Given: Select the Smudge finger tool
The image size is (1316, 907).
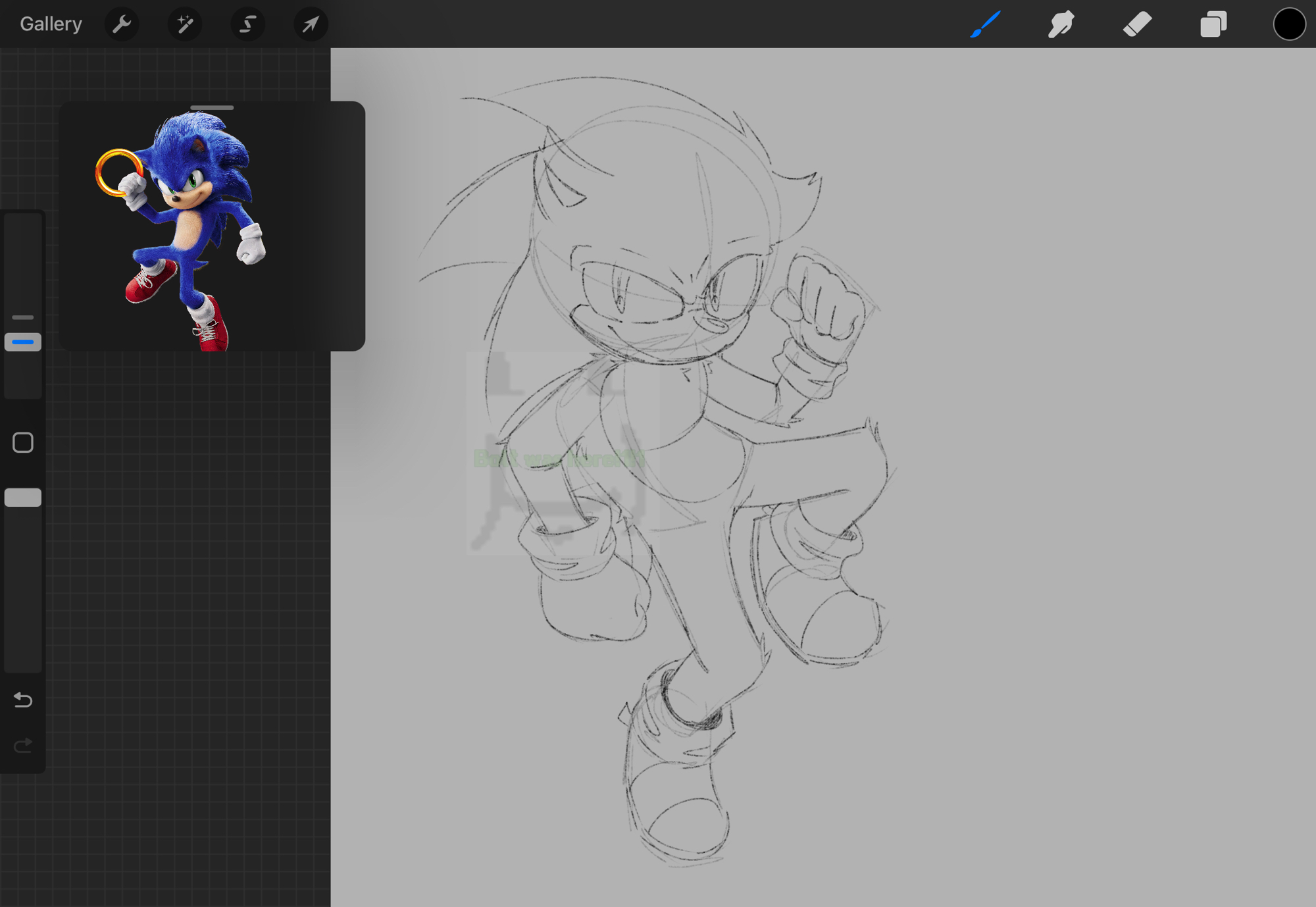Looking at the screenshot, I should [x=1061, y=24].
